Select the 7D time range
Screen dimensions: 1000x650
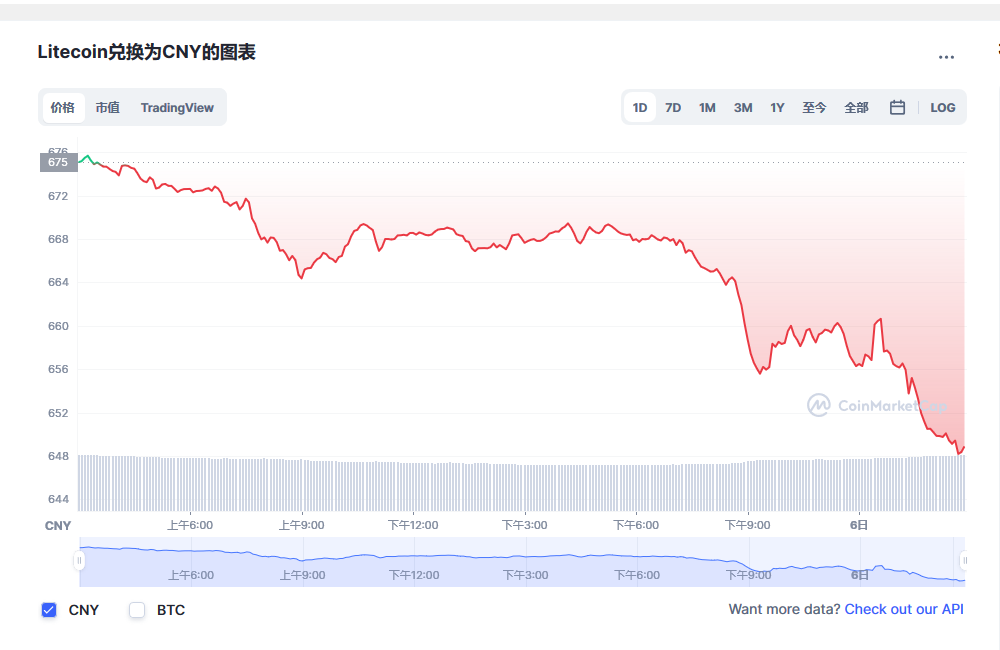[673, 108]
